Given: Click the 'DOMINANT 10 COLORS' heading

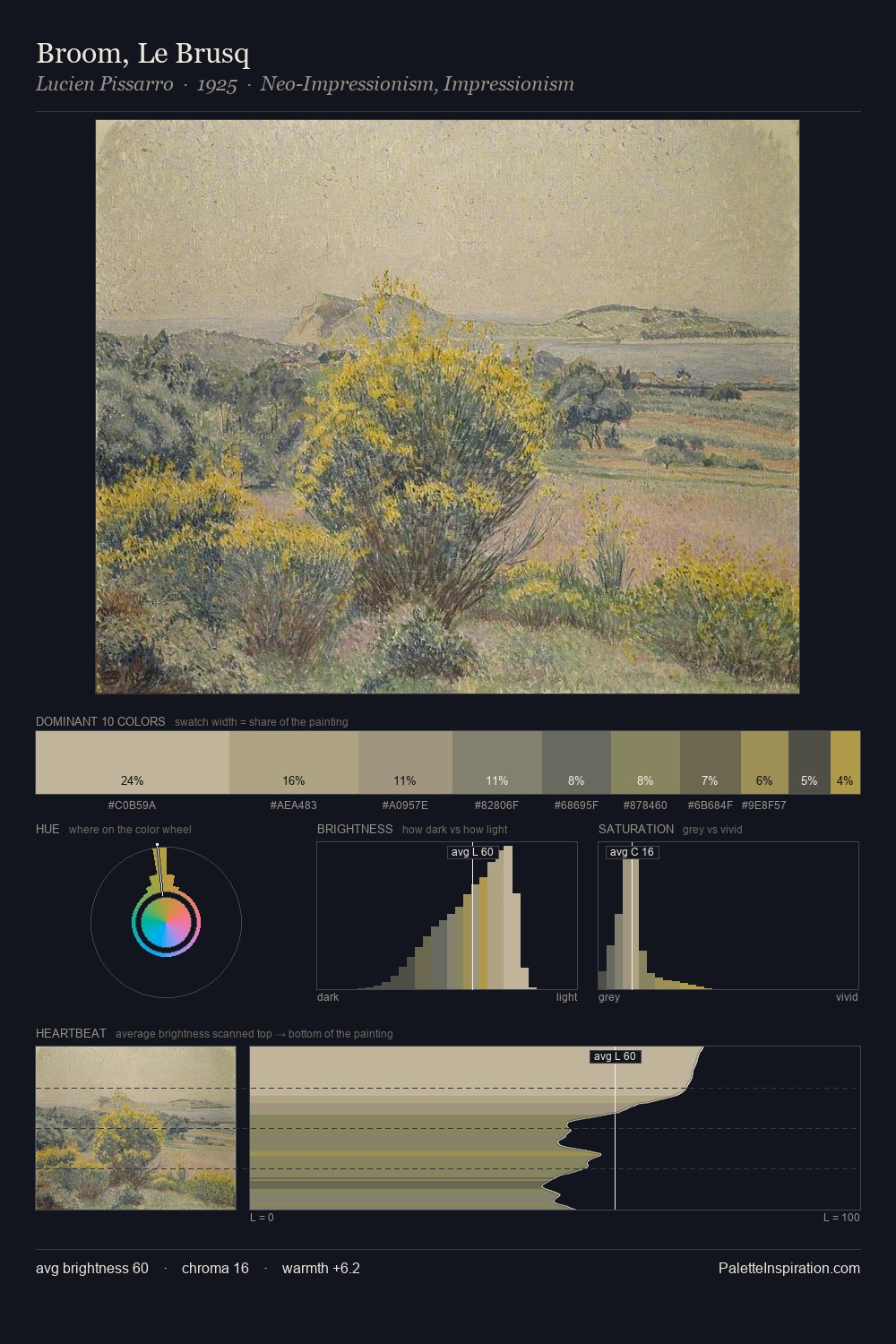Looking at the screenshot, I should [100, 721].
